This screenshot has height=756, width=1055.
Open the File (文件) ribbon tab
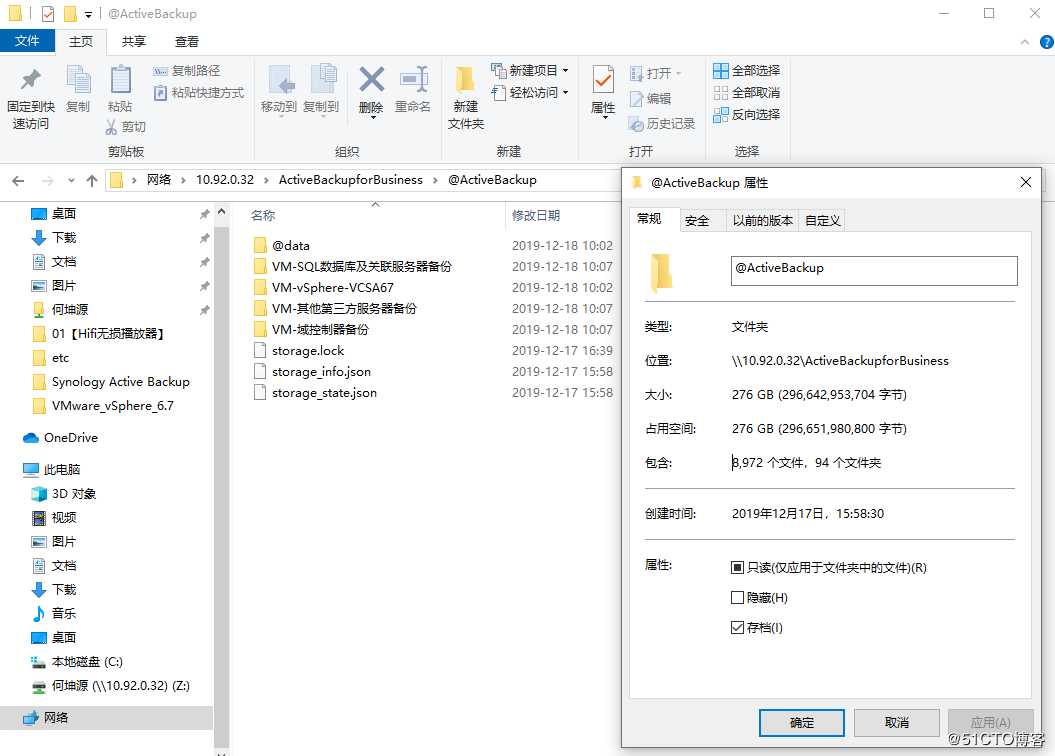pos(27,41)
